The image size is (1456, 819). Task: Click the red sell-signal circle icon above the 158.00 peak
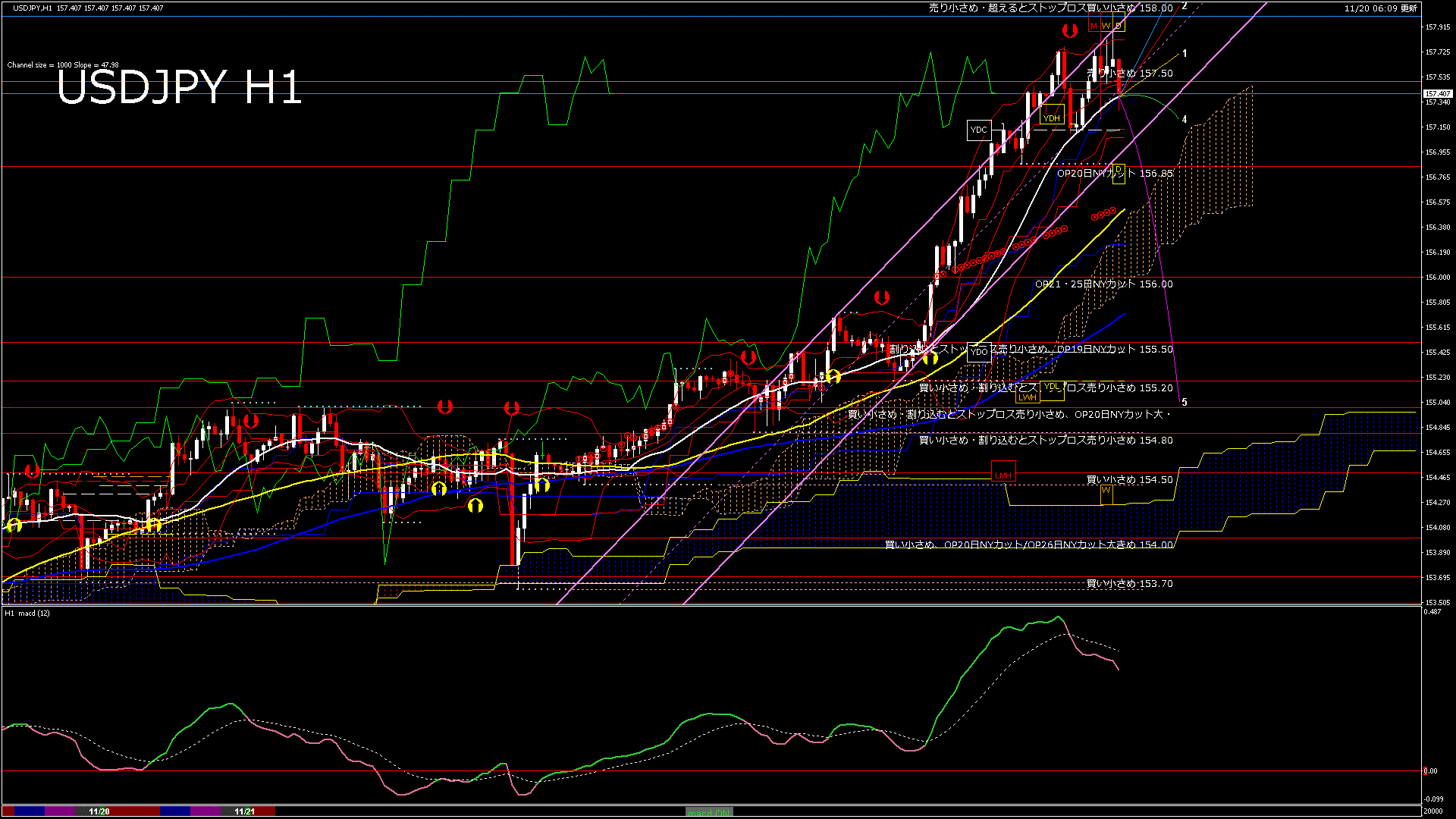(x=1069, y=30)
